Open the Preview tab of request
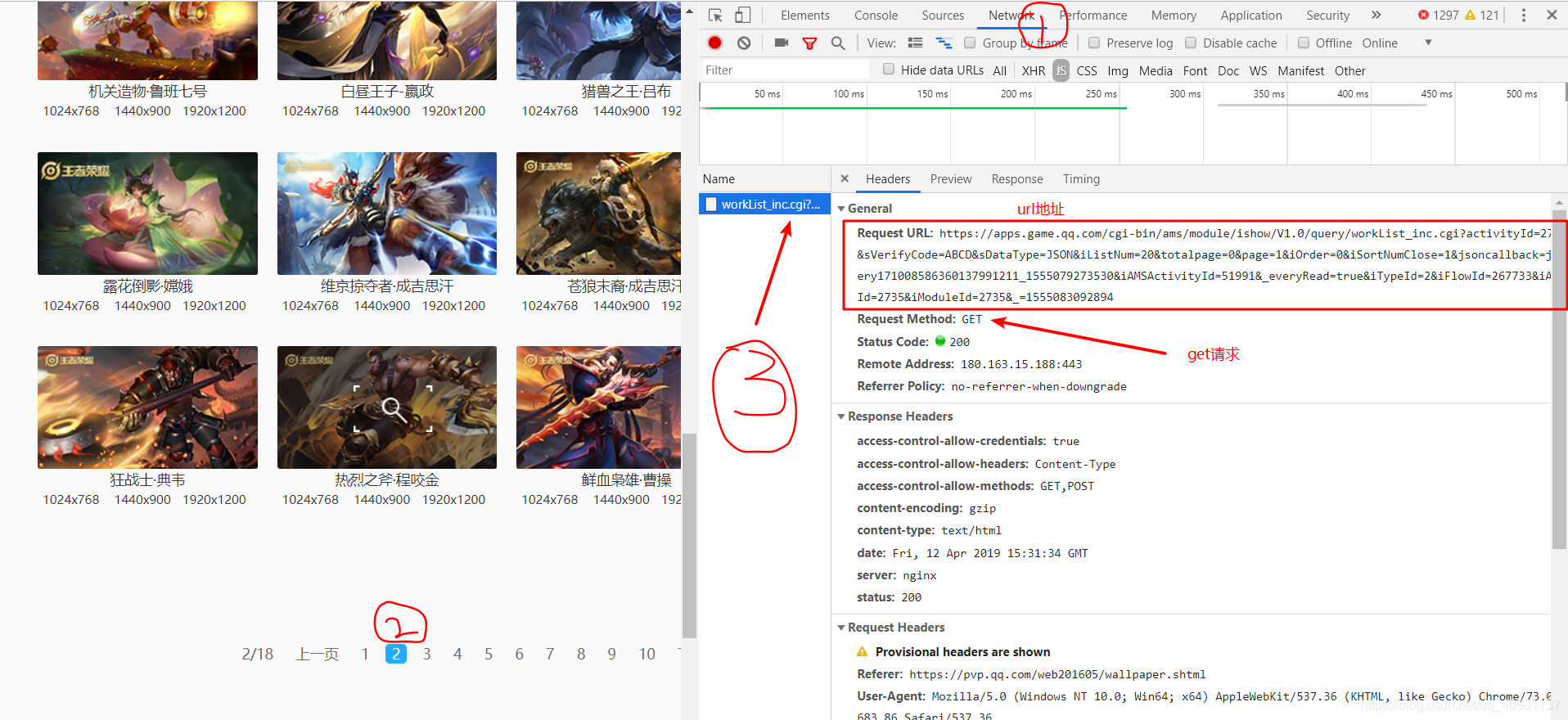 point(951,179)
